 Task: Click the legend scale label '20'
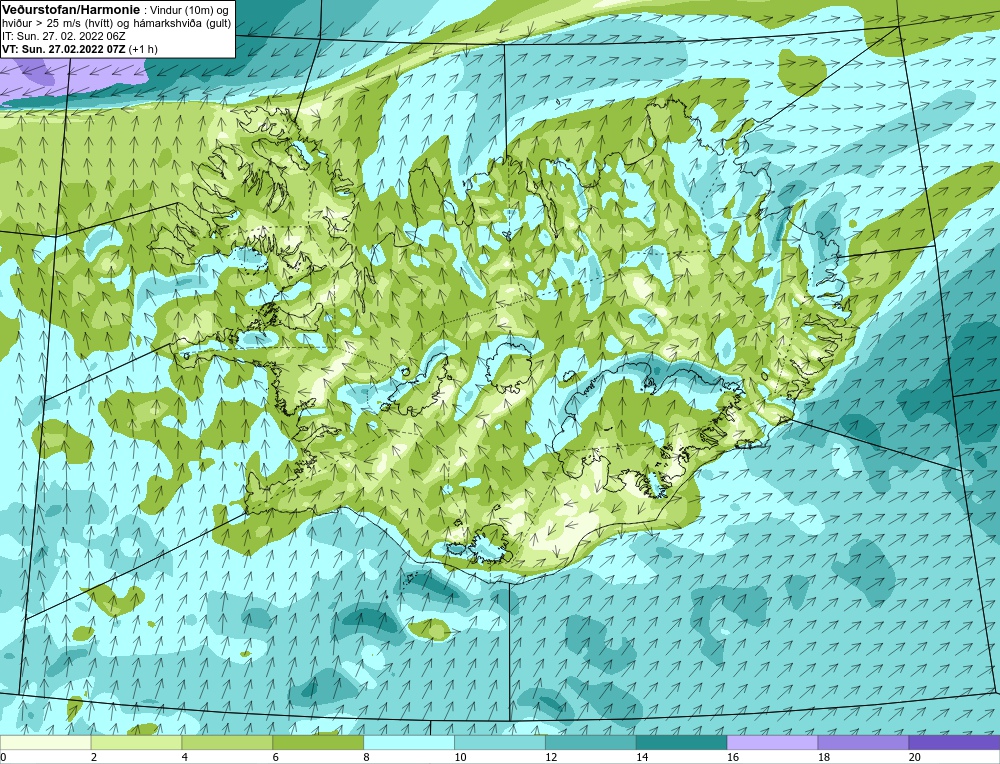[915, 757]
